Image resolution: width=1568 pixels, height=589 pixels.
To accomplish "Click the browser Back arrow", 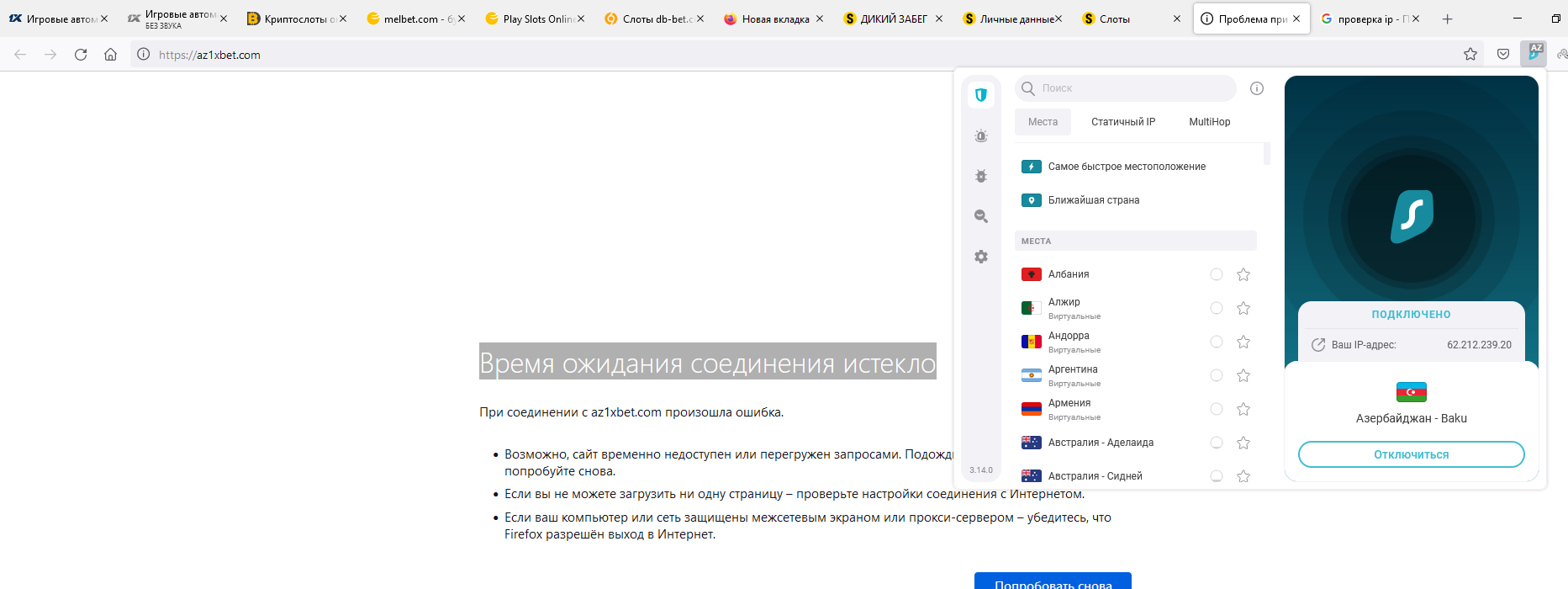I will point(20,54).
